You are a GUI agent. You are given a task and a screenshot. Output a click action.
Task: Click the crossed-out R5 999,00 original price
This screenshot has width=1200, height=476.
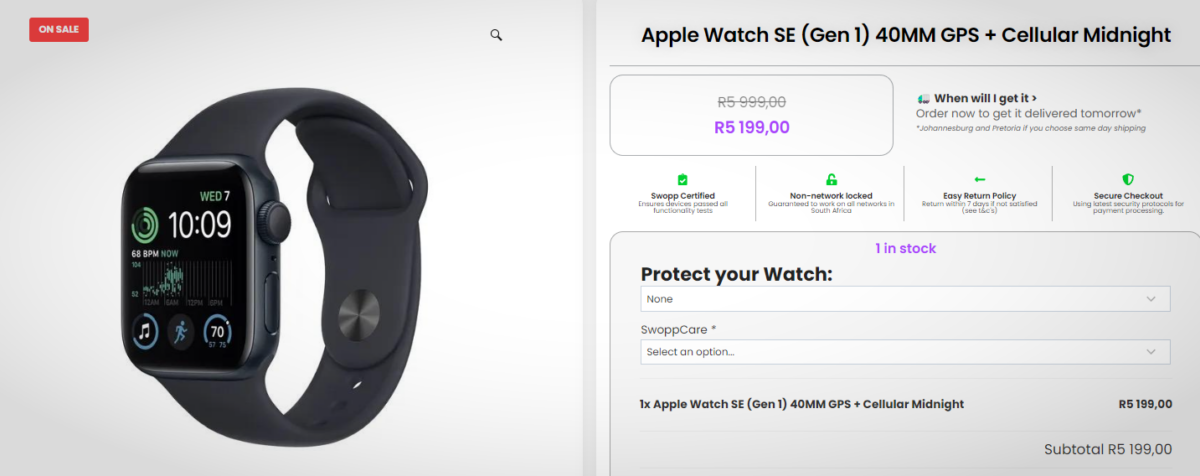tap(752, 101)
